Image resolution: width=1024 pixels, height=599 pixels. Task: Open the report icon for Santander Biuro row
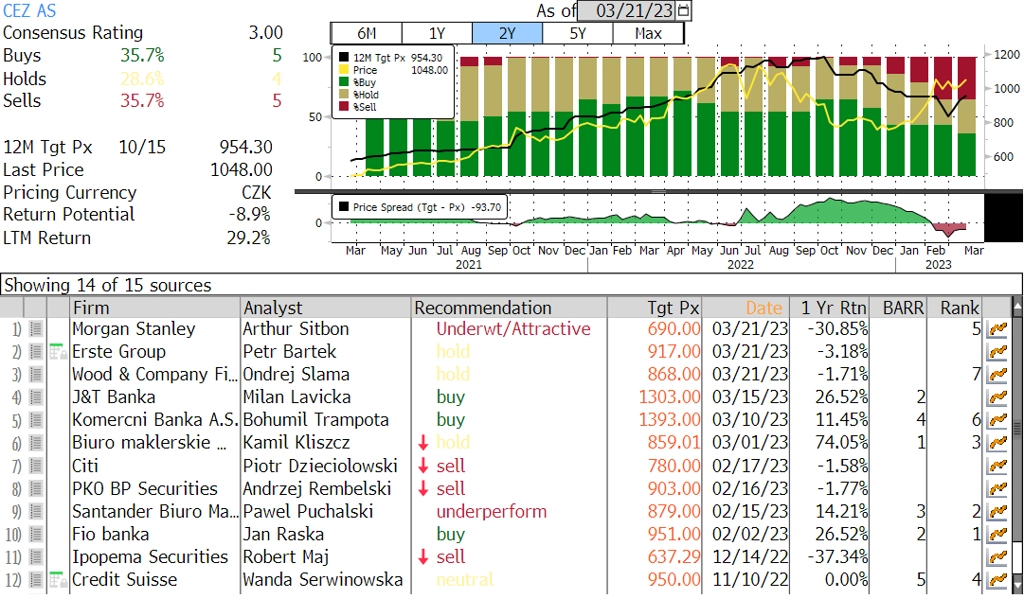click(36, 511)
